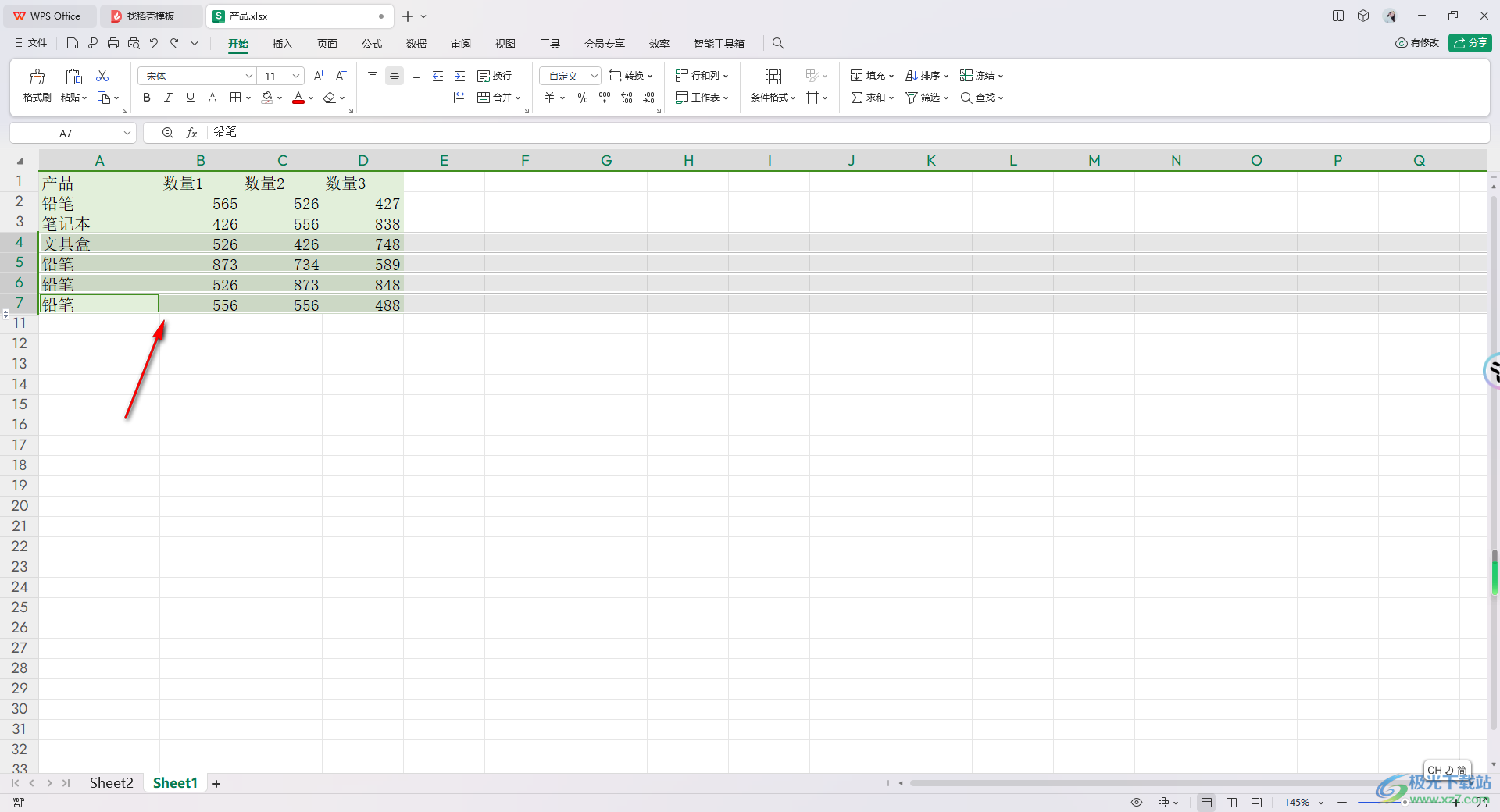Click the save icon in quick access bar
This screenshot has width=1500, height=812.
click(73, 43)
